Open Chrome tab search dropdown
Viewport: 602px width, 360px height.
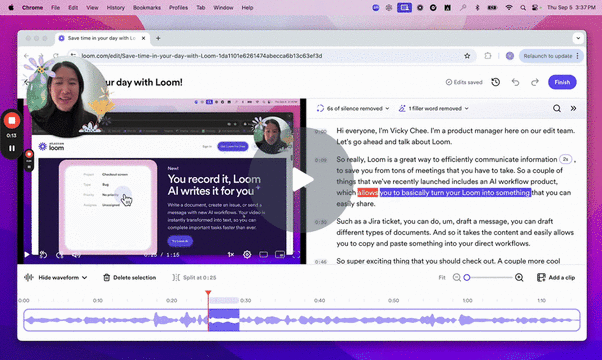578,38
